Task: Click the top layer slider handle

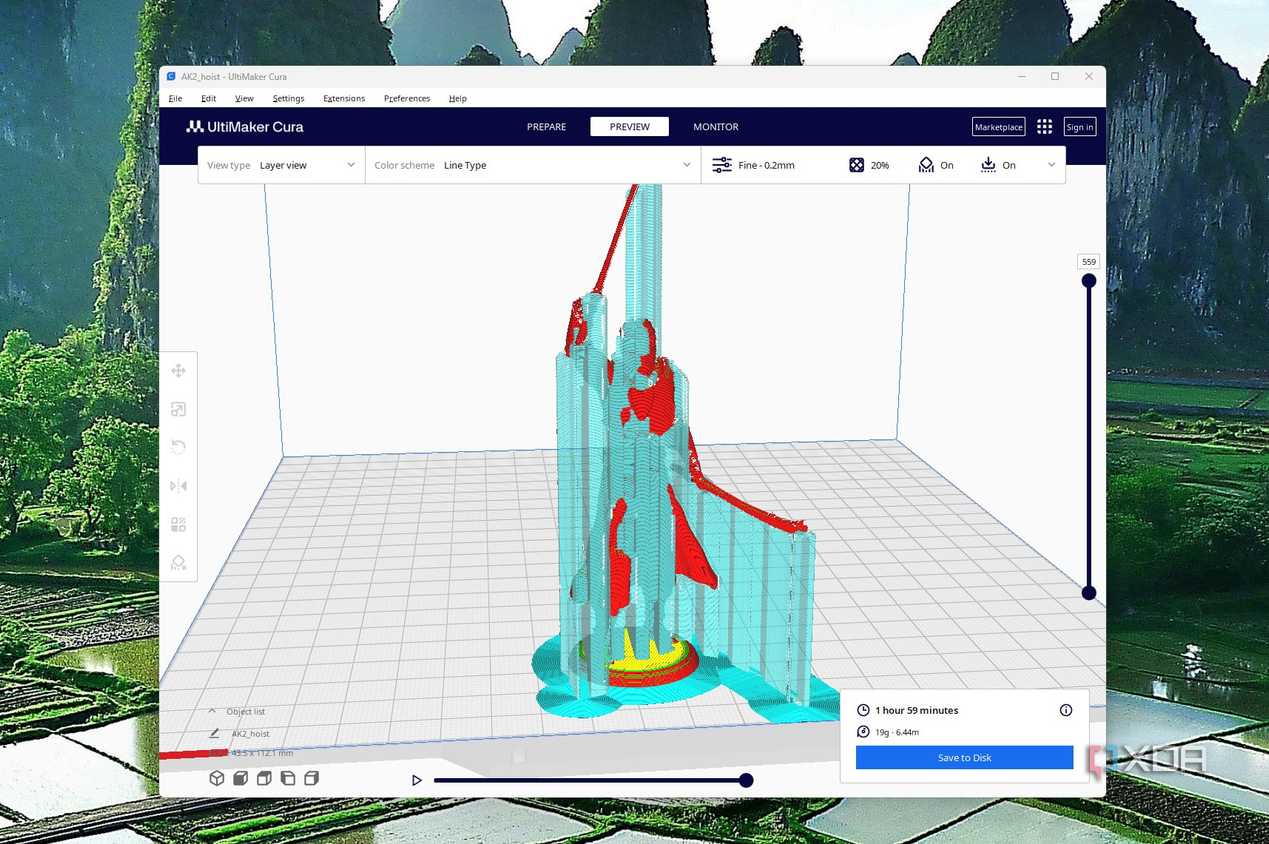Action: pos(1089,281)
